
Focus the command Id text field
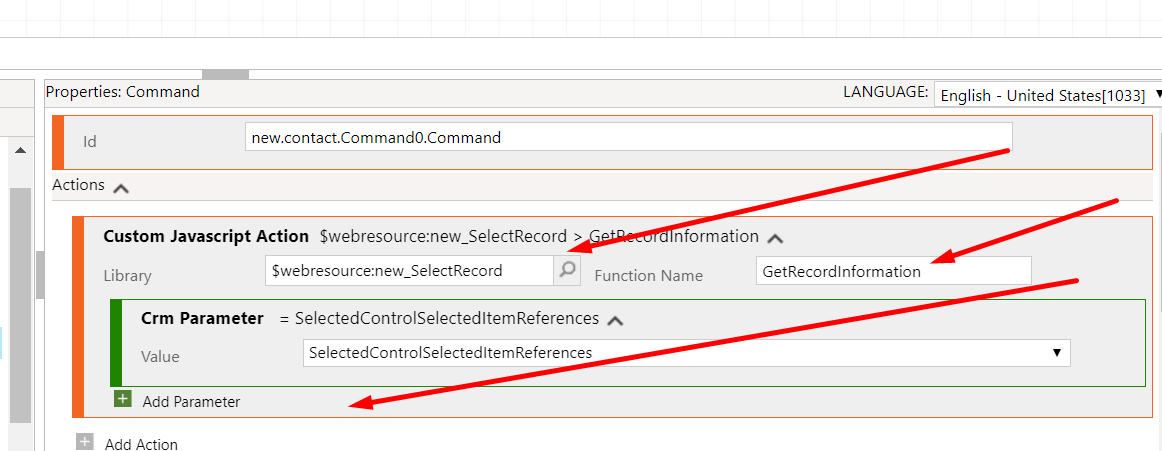[628, 138]
